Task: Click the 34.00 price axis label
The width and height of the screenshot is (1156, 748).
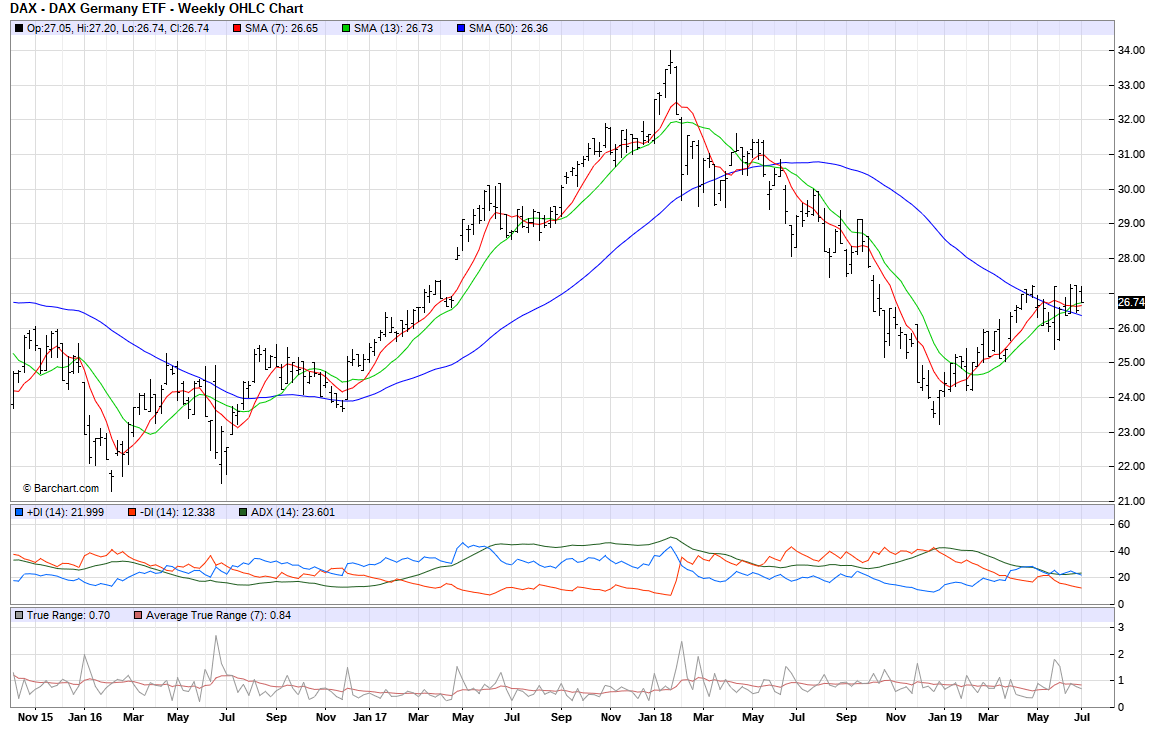Action: (1131, 50)
